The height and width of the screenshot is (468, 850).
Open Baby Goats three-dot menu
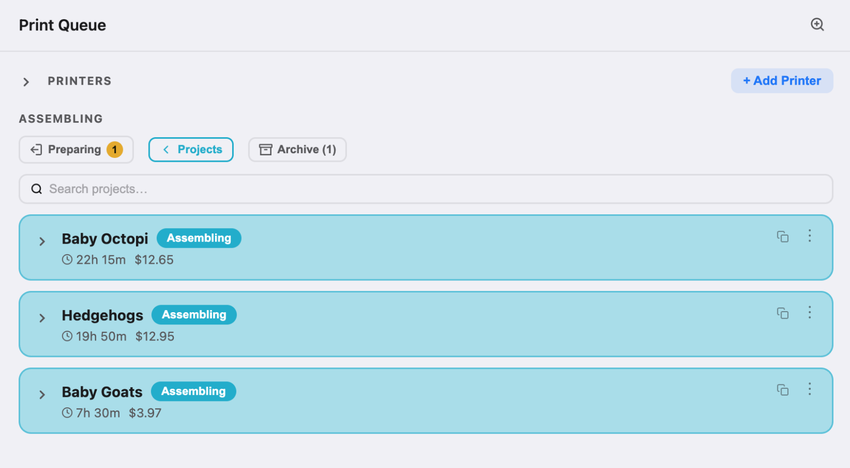tap(809, 388)
